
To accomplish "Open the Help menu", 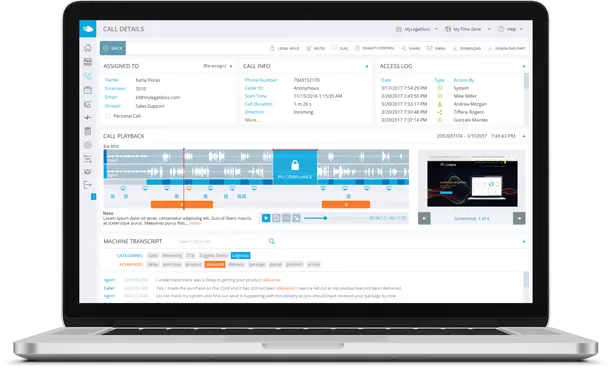I will tap(510, 29).
